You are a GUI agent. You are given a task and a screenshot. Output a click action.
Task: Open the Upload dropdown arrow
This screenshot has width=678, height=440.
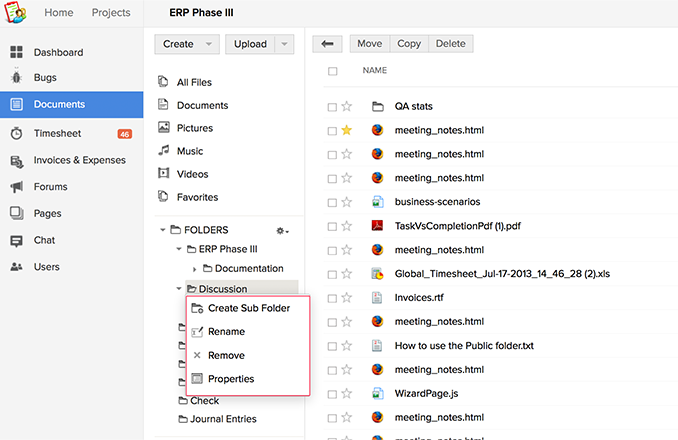[x=284, y=44]
